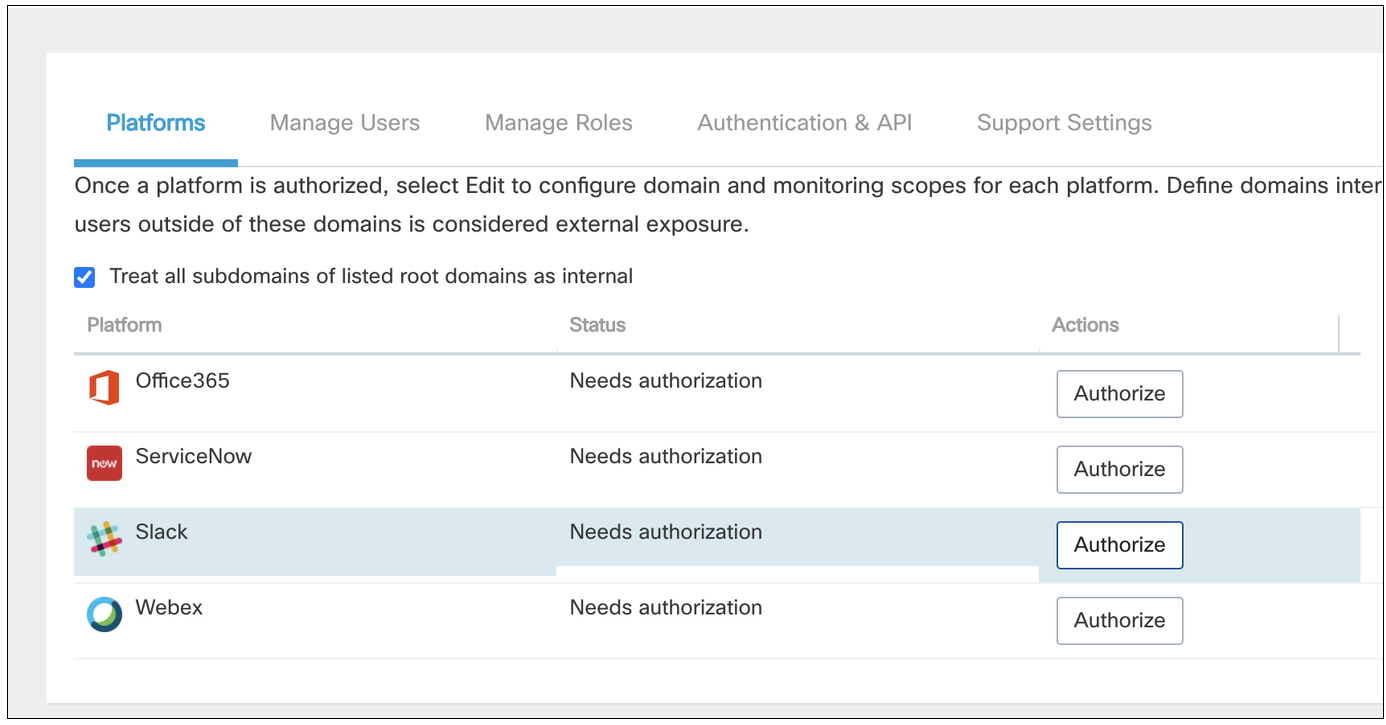
Task: Click 'Treat all subdomains' checkbox label text
Action: [x=371, y=277]
